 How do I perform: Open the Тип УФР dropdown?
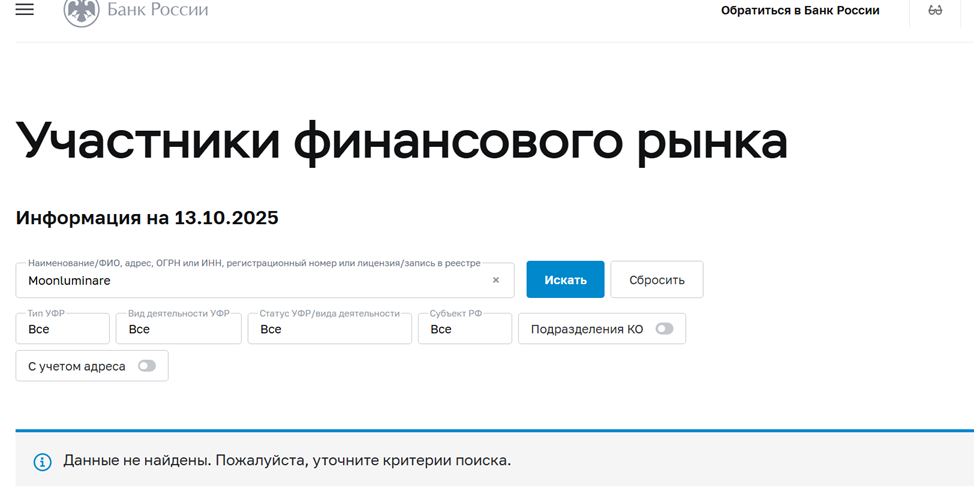(x=63, y=329)
